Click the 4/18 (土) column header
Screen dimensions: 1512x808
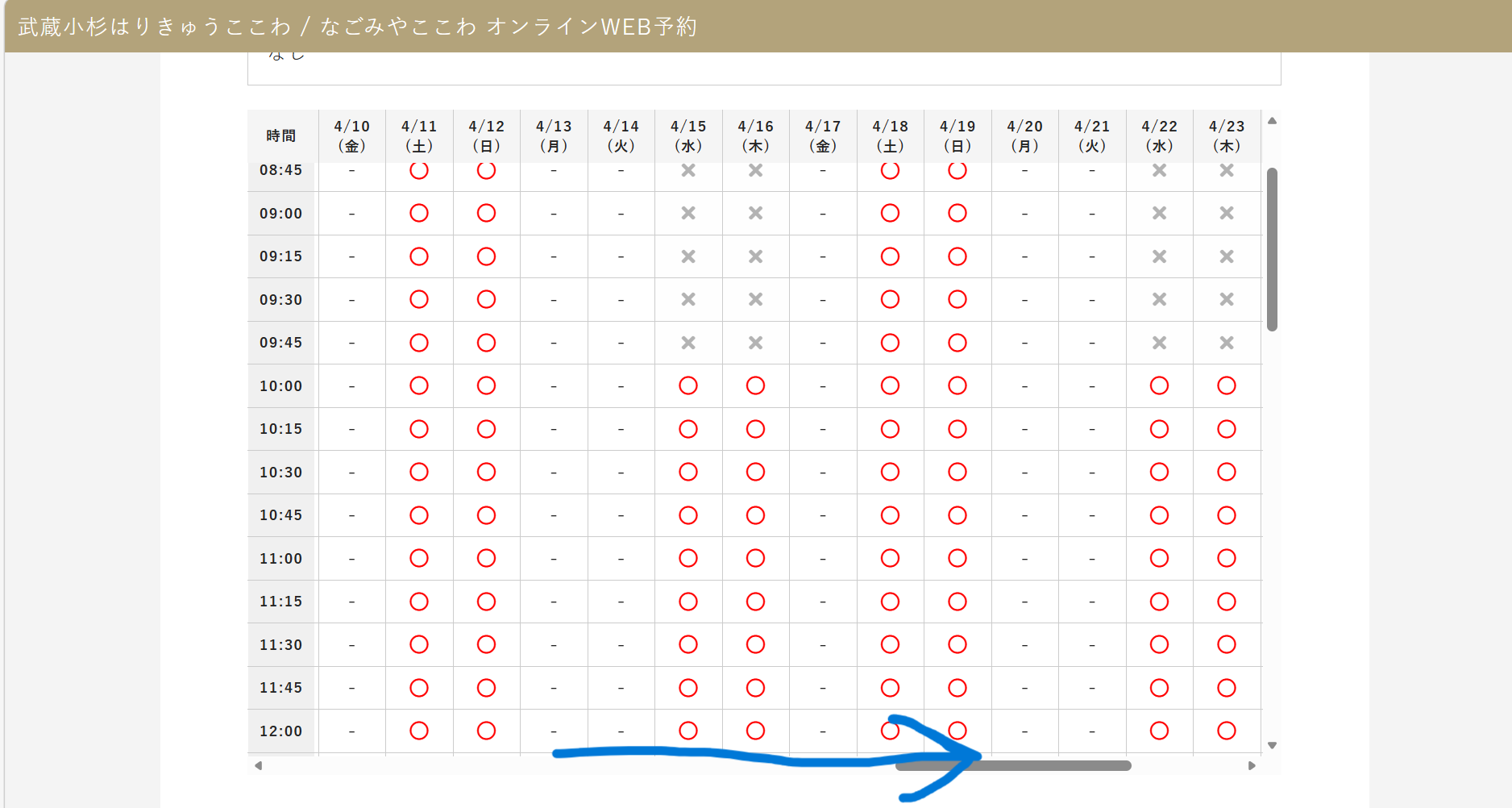pos(890,136)
